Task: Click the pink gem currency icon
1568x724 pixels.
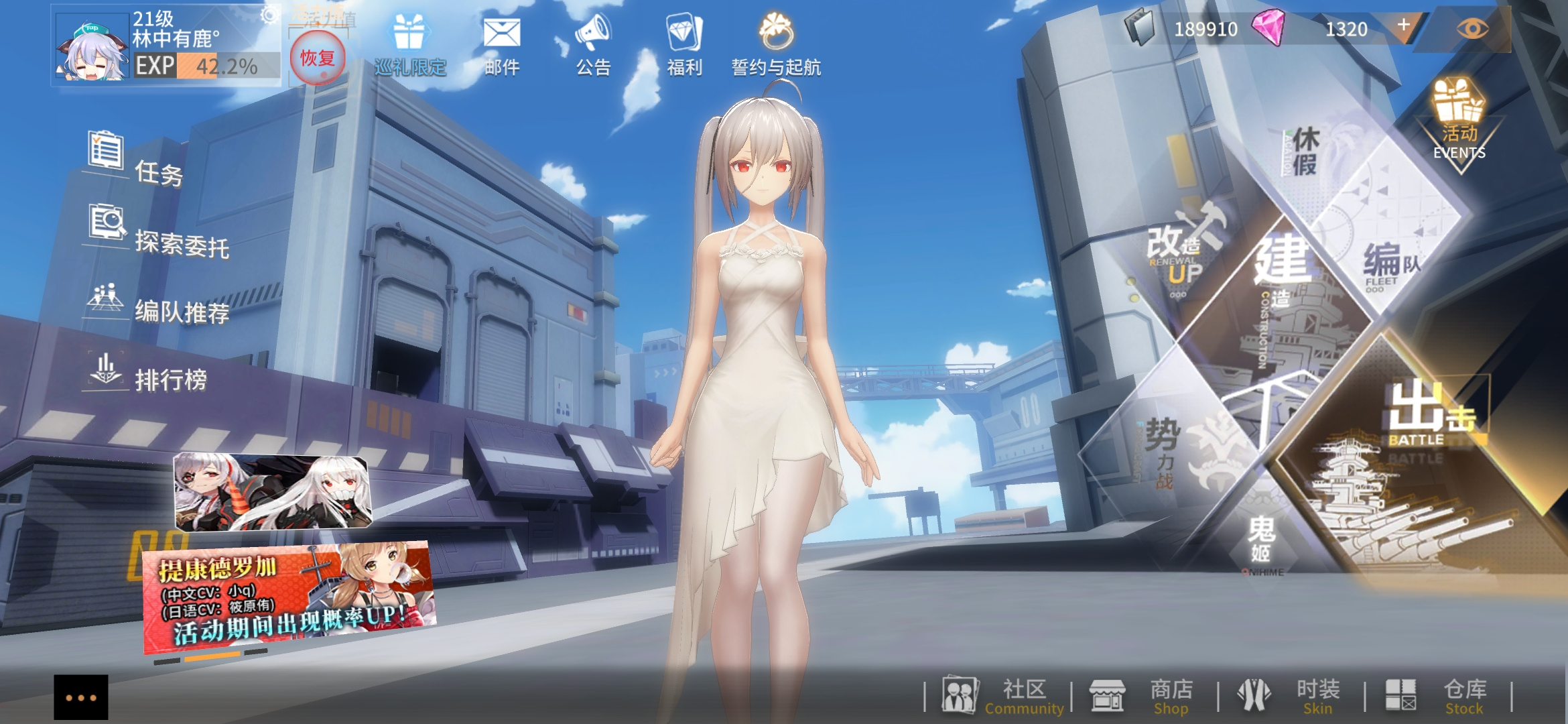Action: click(1268, 27)
